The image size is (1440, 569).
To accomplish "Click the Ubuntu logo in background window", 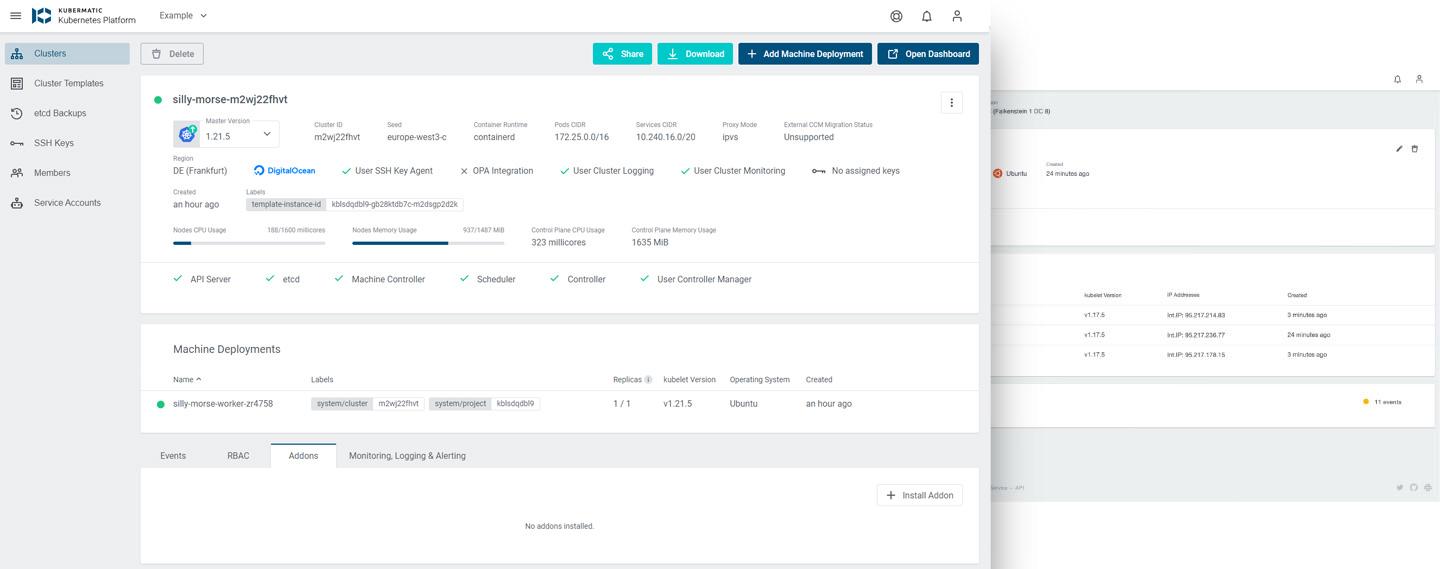I will coord(997,173).
